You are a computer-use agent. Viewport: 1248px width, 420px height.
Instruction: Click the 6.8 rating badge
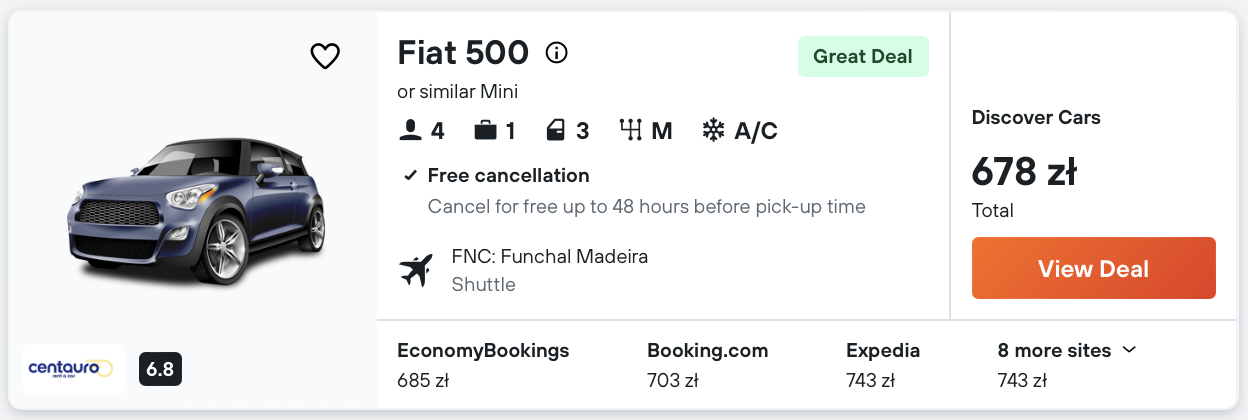tap(160, 369)
